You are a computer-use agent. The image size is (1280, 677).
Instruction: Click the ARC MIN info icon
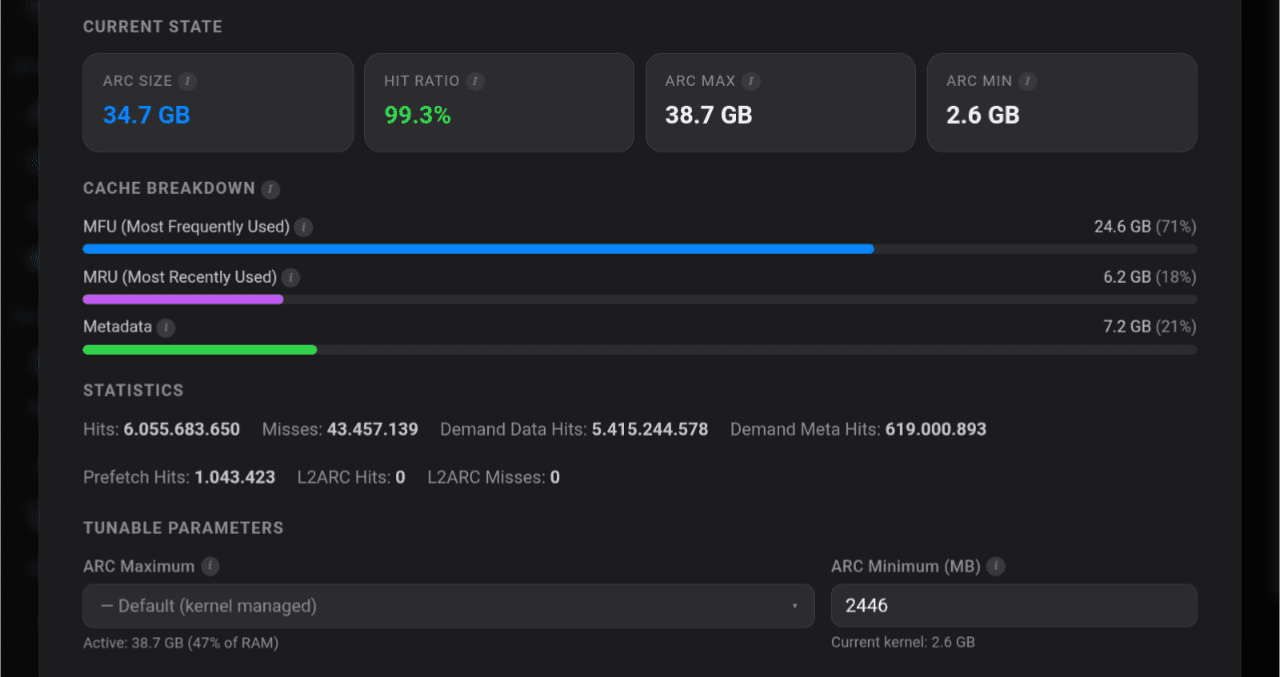pyautogui.click(x=1028, y=81)
